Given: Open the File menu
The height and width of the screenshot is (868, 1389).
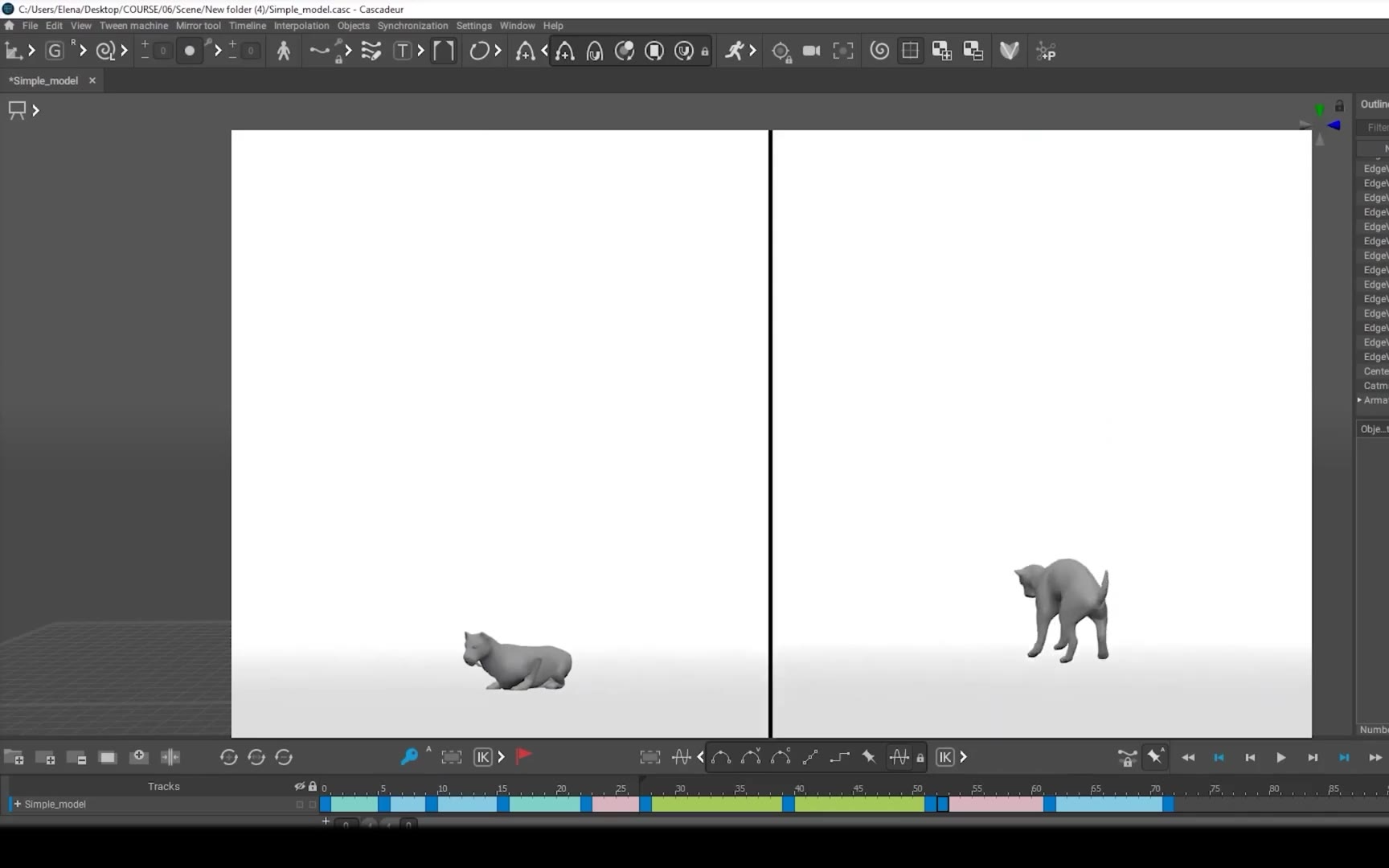Looking at the screenshot, I should click(30, 26).
